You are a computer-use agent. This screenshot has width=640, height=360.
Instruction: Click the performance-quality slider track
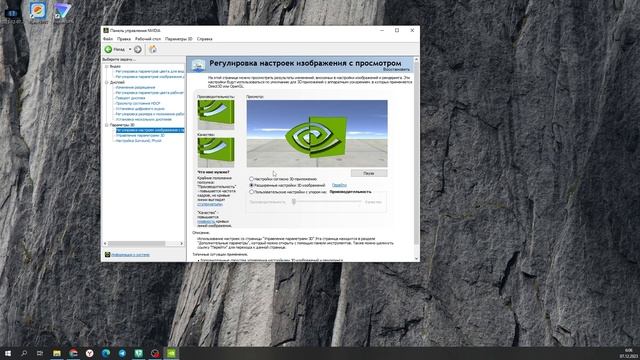coord(327,202)
